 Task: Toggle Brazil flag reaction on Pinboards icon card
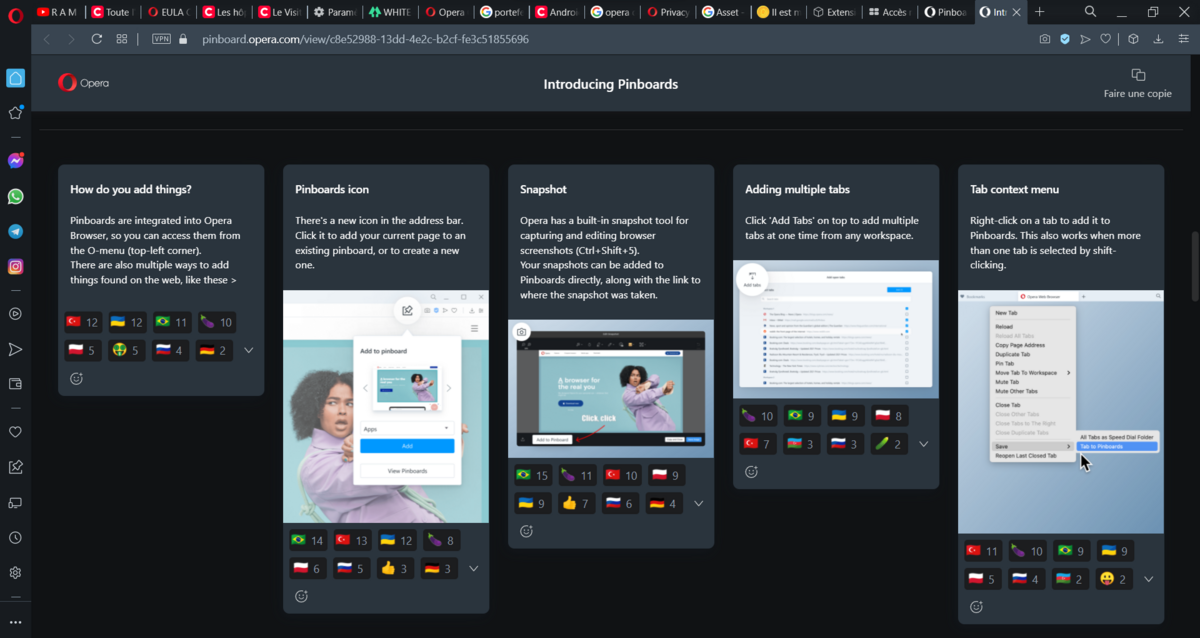point(307,540)
